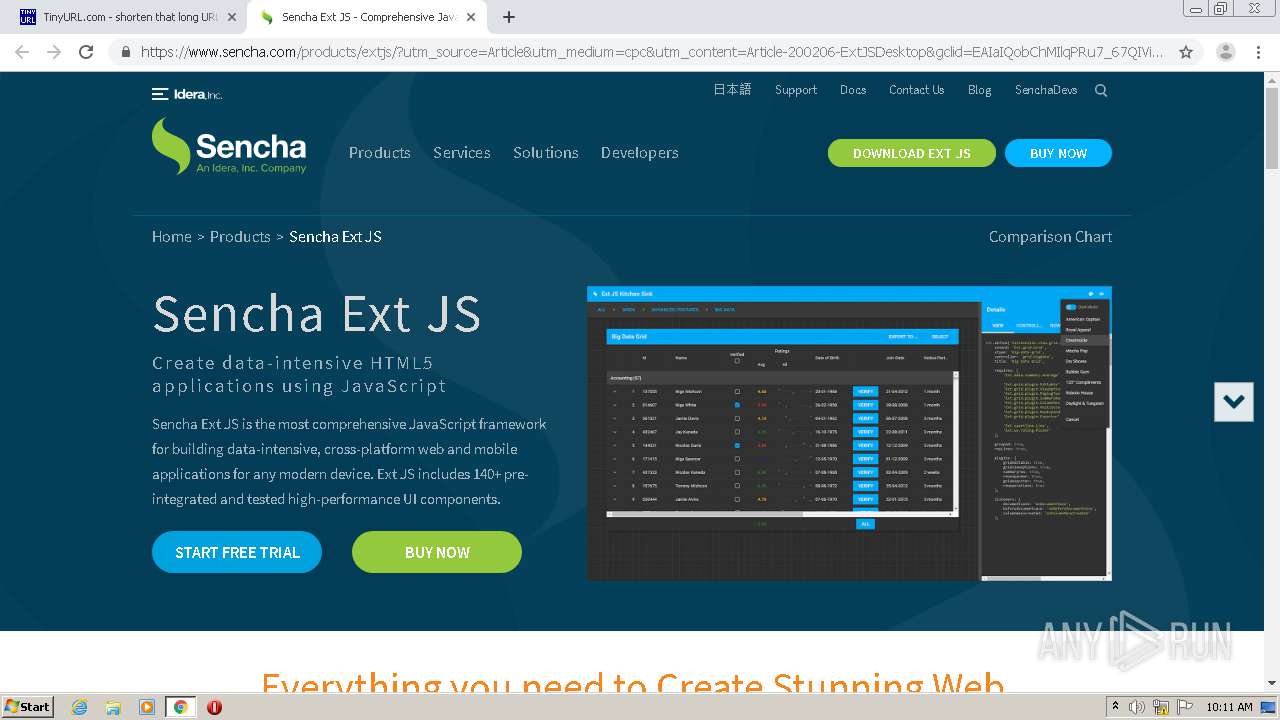Open a new browser tab

509,17
